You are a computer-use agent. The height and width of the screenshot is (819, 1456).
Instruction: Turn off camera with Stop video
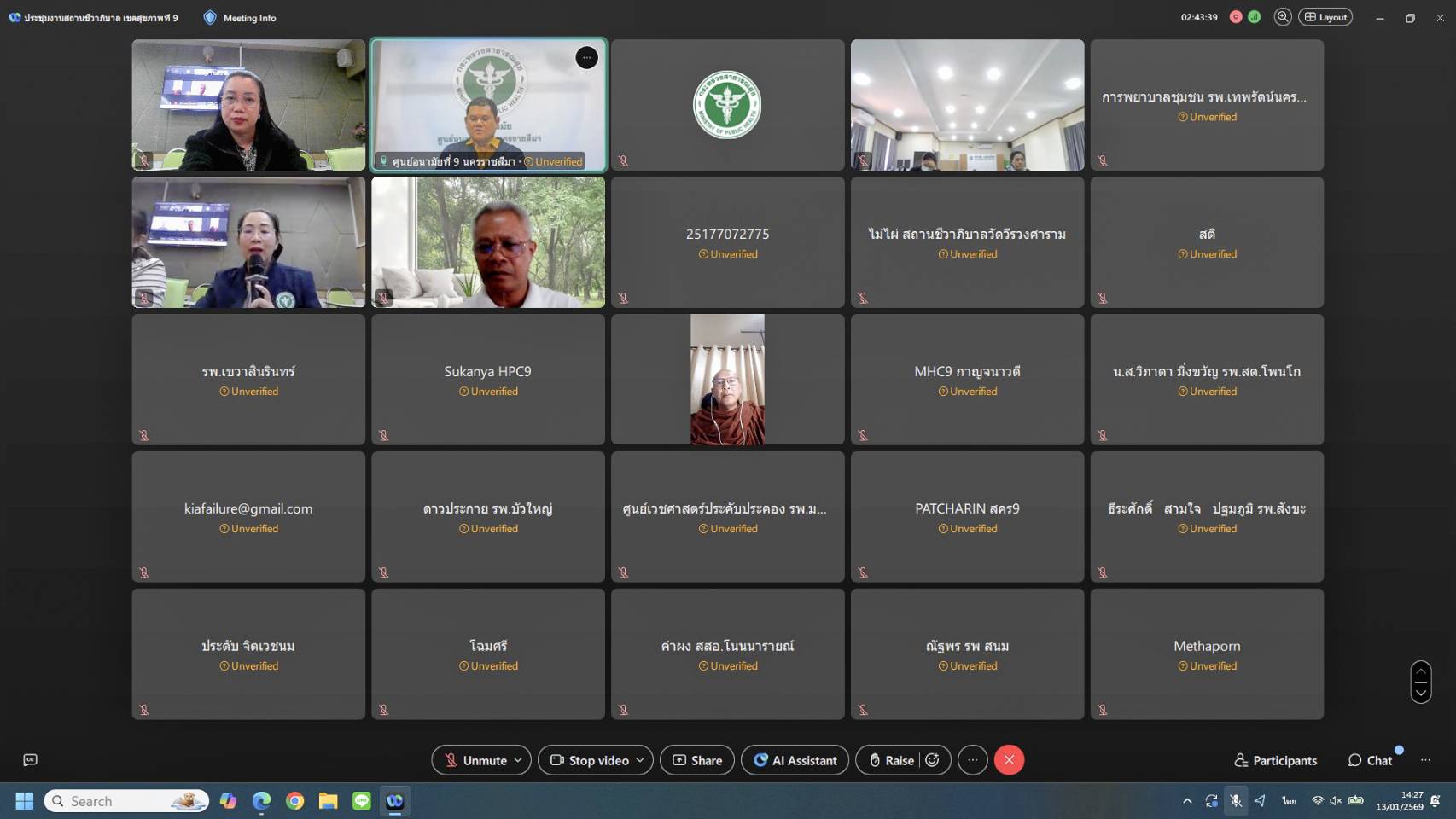(589, 760)
